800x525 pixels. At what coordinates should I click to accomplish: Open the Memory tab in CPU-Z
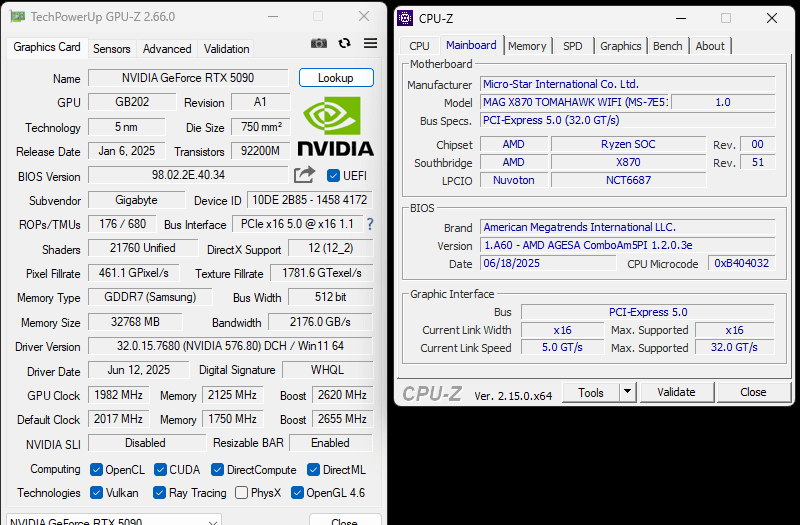click(x=527, y=46)
